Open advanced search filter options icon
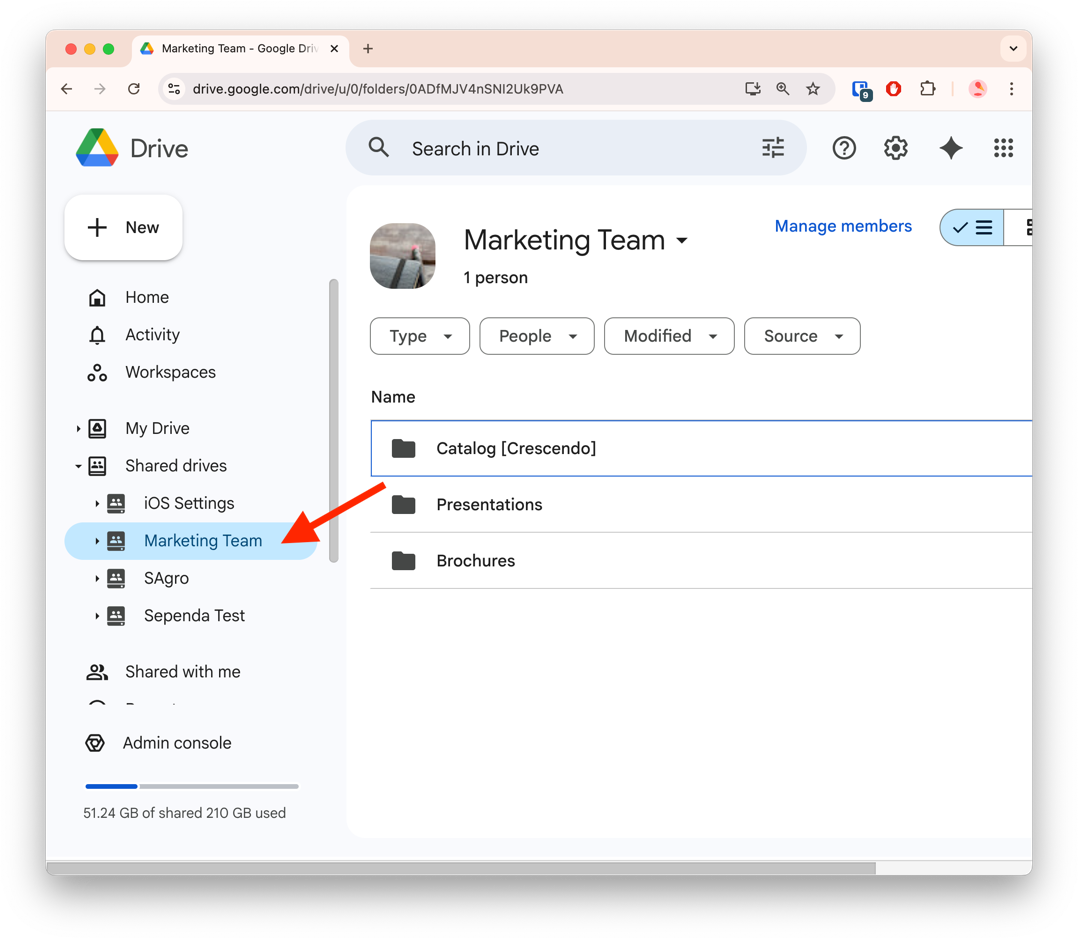The width and height of the screenshot is (1078, 938). pos(773,148)
